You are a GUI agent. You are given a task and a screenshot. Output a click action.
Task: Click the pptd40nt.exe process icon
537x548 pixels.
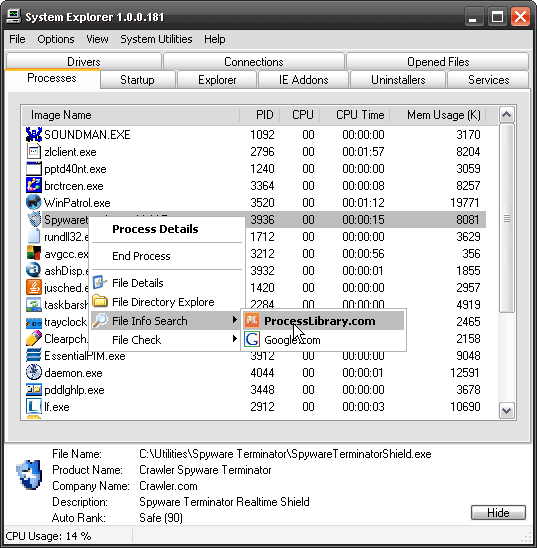point(34,169)
